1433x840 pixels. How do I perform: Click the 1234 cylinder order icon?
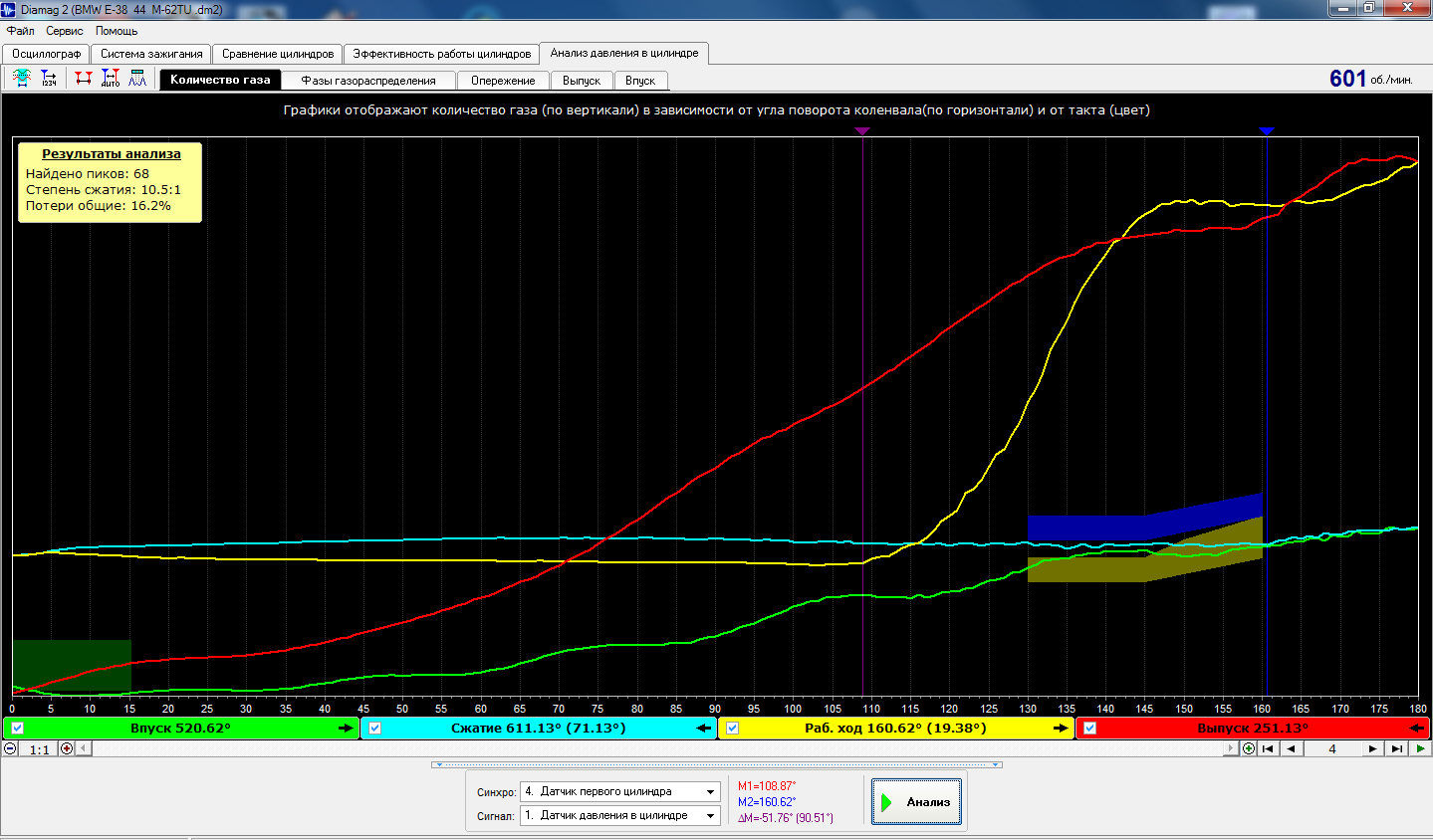click(49, 78)
